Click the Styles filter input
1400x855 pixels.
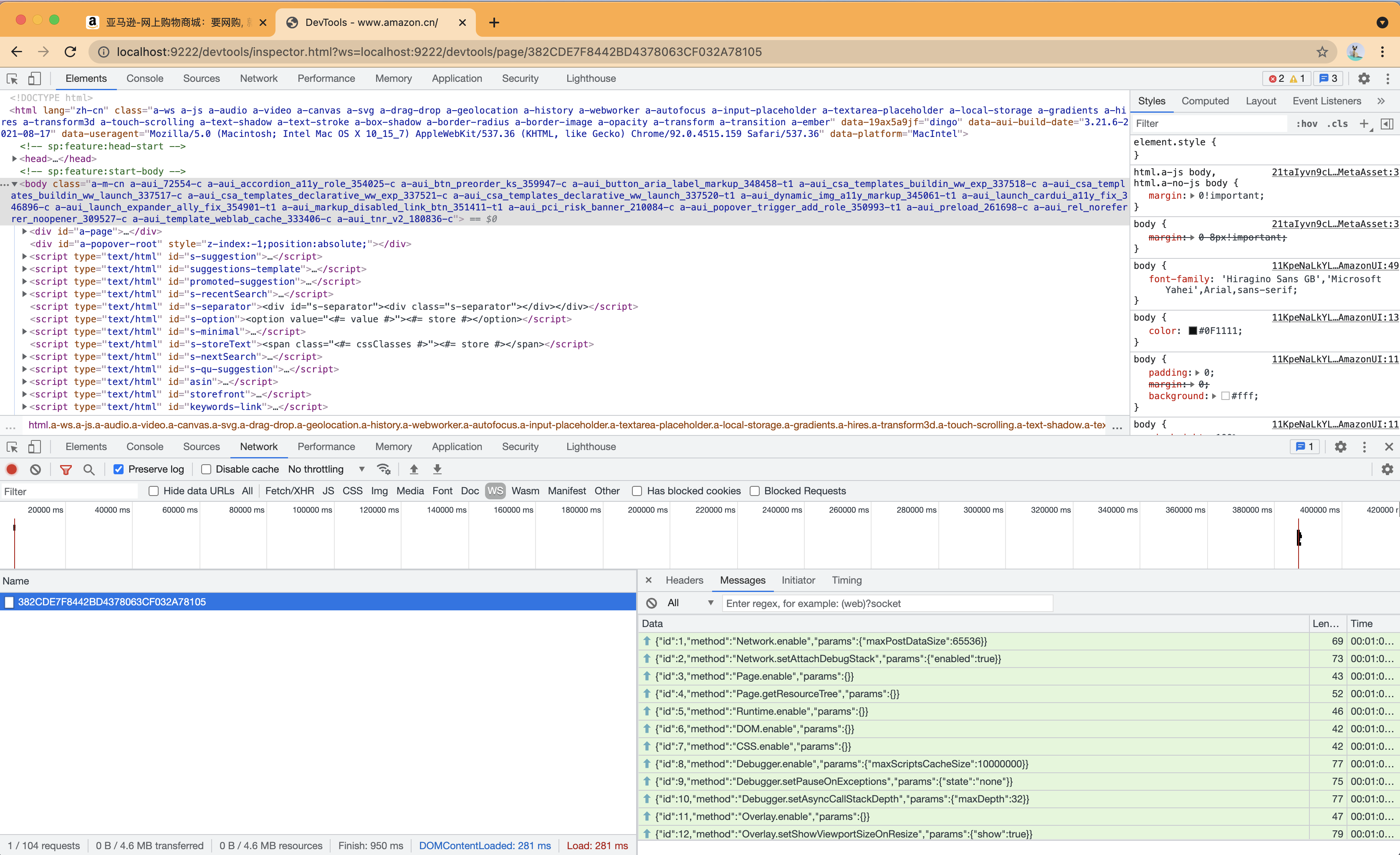(1209, 123)
